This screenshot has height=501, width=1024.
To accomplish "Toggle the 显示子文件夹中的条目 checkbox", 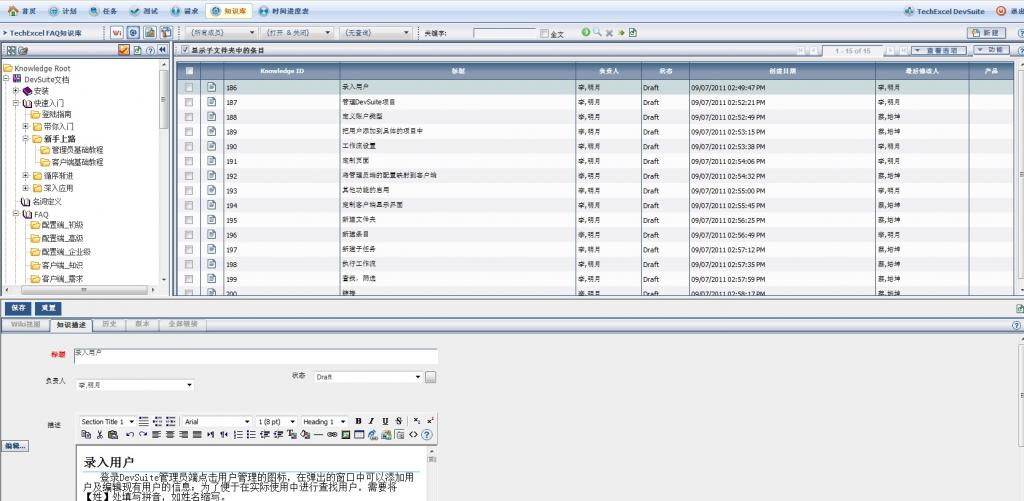I will [x=185, y=50].
